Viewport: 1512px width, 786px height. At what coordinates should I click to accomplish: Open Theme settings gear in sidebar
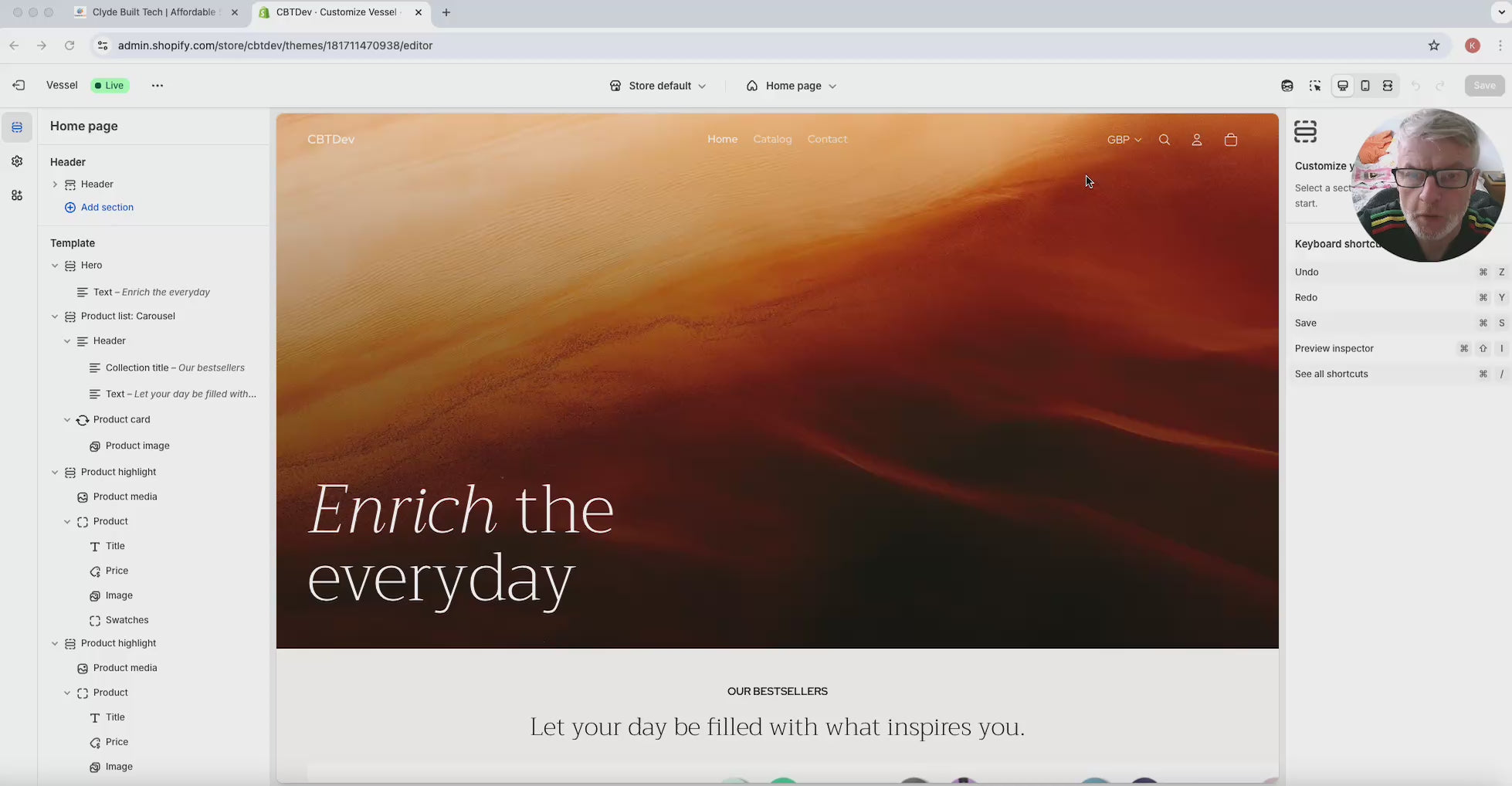point(17,161)
